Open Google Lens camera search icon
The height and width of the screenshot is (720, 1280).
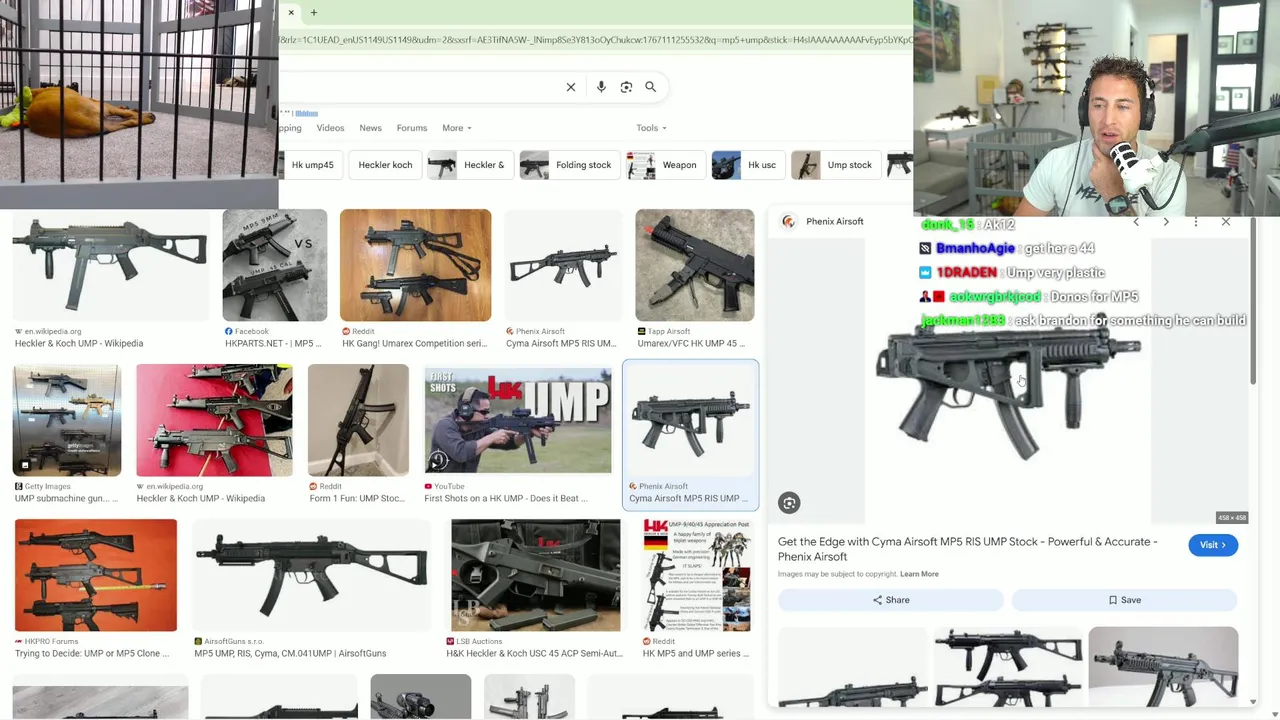click(626, 87)
